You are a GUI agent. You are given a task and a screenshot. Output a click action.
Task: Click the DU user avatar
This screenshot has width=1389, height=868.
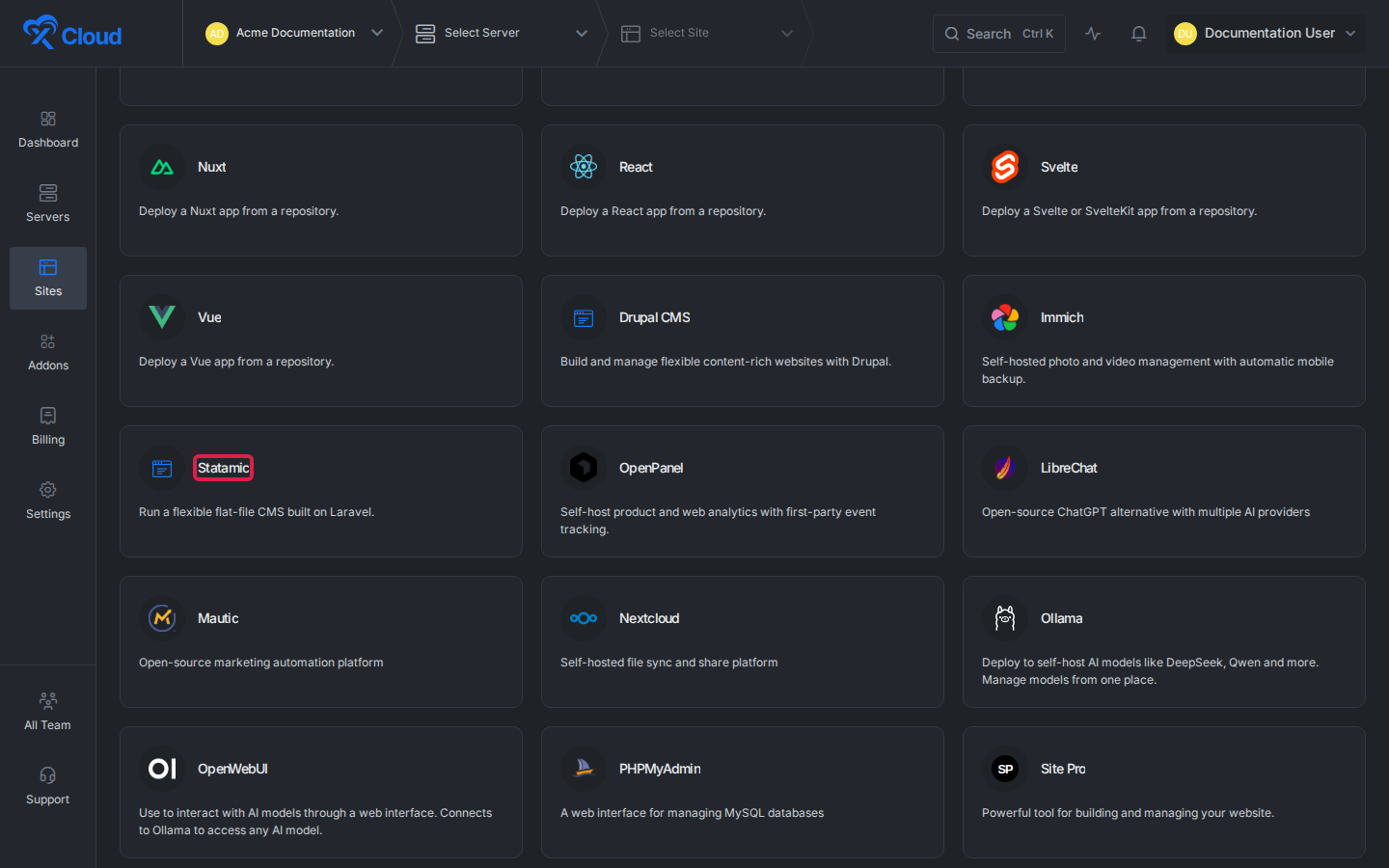click(1185, 34)
